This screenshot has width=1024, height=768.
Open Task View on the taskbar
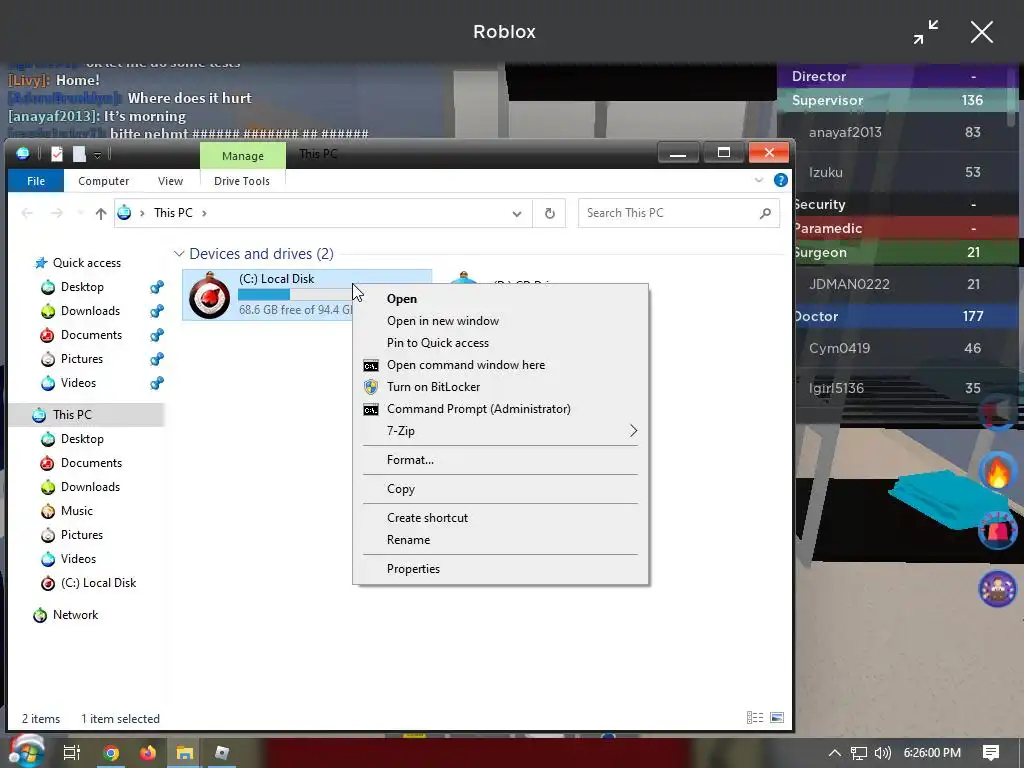click(71, 753)
